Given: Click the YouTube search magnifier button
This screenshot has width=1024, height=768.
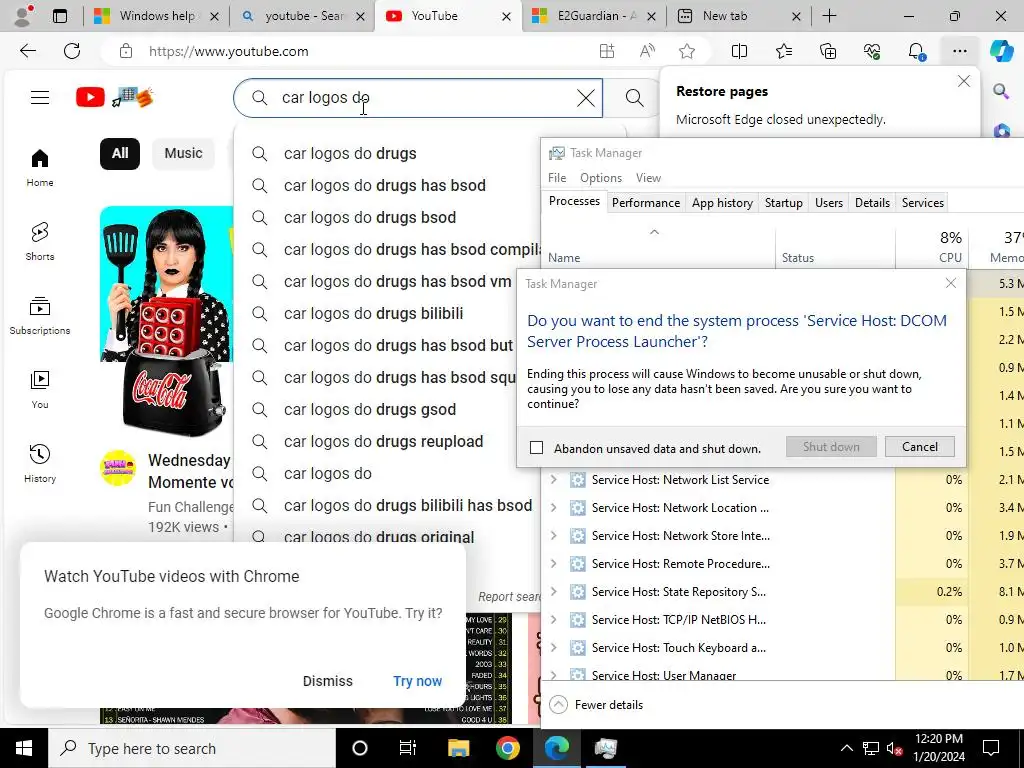Looking at the screenshot, I should [633, 98].
